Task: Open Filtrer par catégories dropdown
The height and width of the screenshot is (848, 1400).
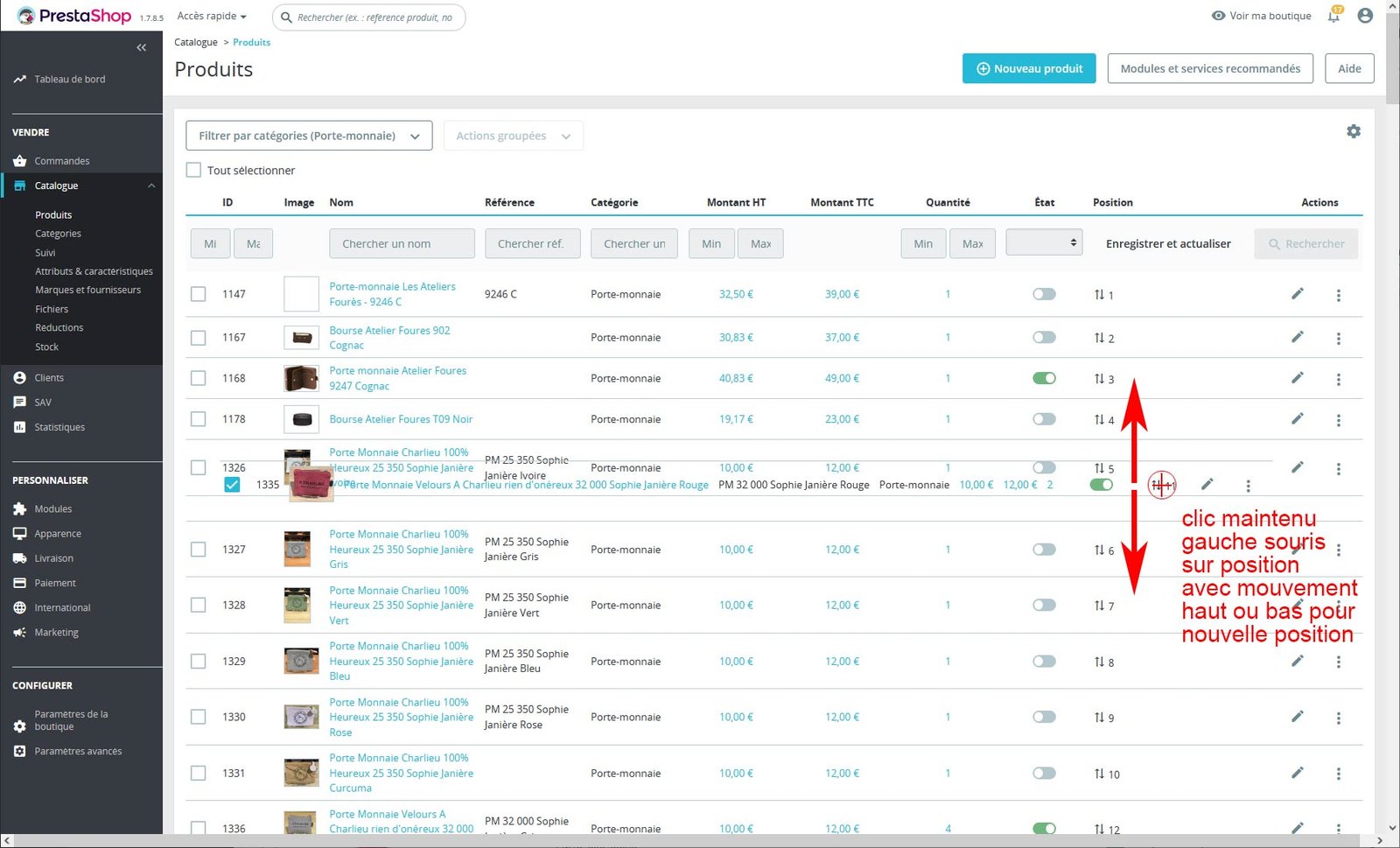Action: (x=309, y=136)
